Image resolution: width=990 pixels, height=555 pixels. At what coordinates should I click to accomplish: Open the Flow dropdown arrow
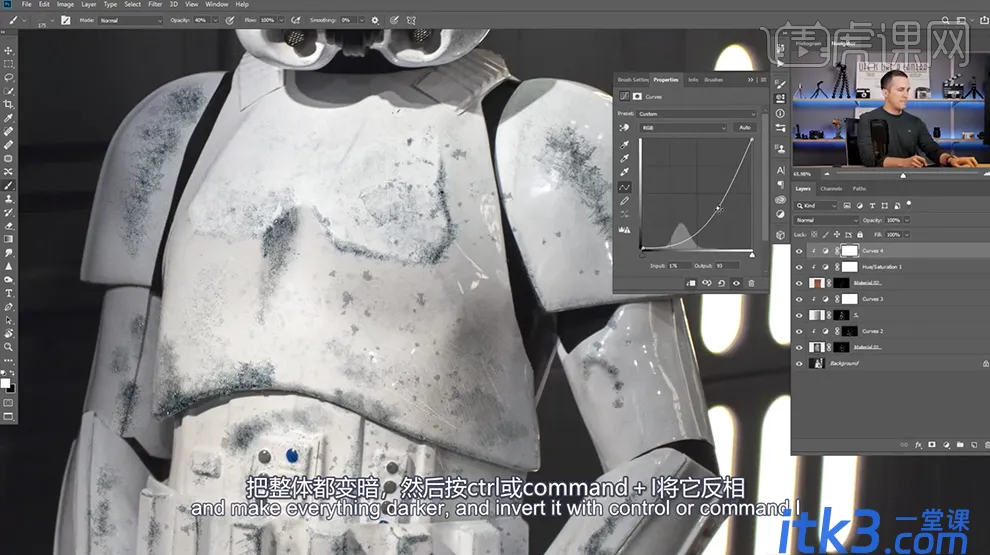coord(281,20)
